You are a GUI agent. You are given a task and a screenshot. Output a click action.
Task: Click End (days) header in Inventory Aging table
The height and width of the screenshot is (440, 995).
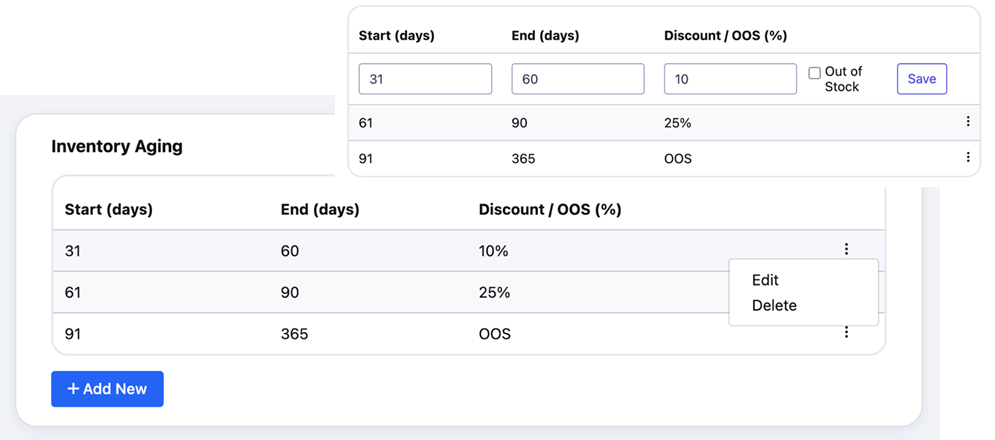click(x=320, y=210)
